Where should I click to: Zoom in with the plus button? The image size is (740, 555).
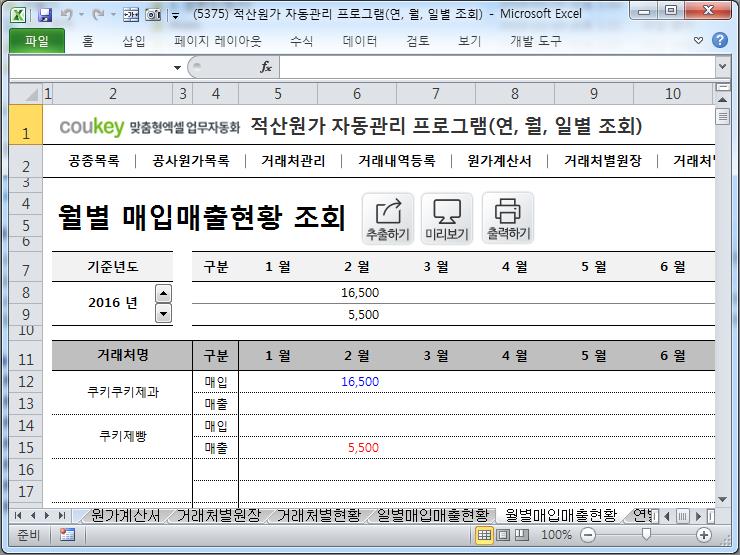(x=704, y=535)
